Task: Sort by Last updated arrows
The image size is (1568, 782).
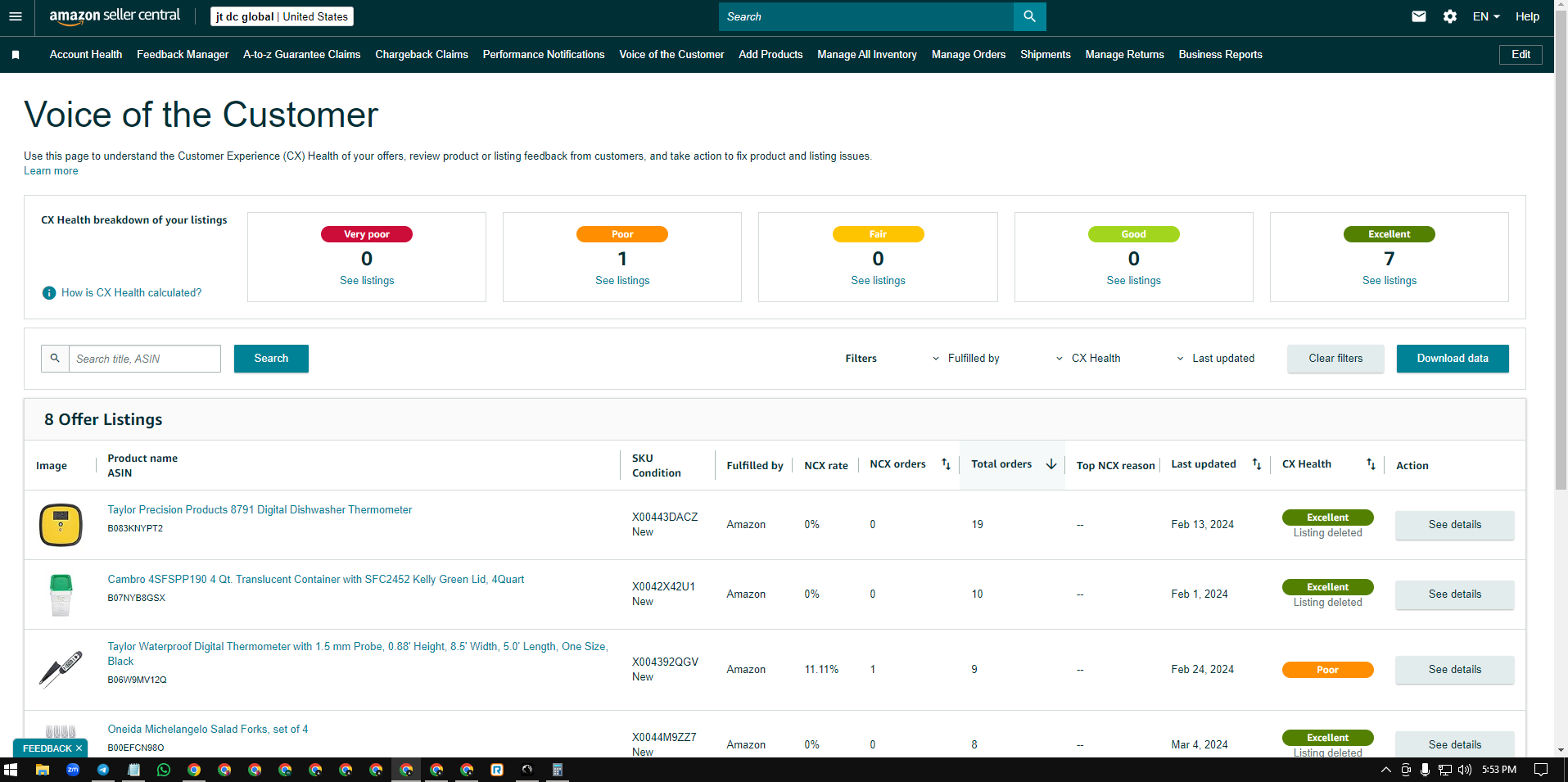Action: (x=1257, y=464)
